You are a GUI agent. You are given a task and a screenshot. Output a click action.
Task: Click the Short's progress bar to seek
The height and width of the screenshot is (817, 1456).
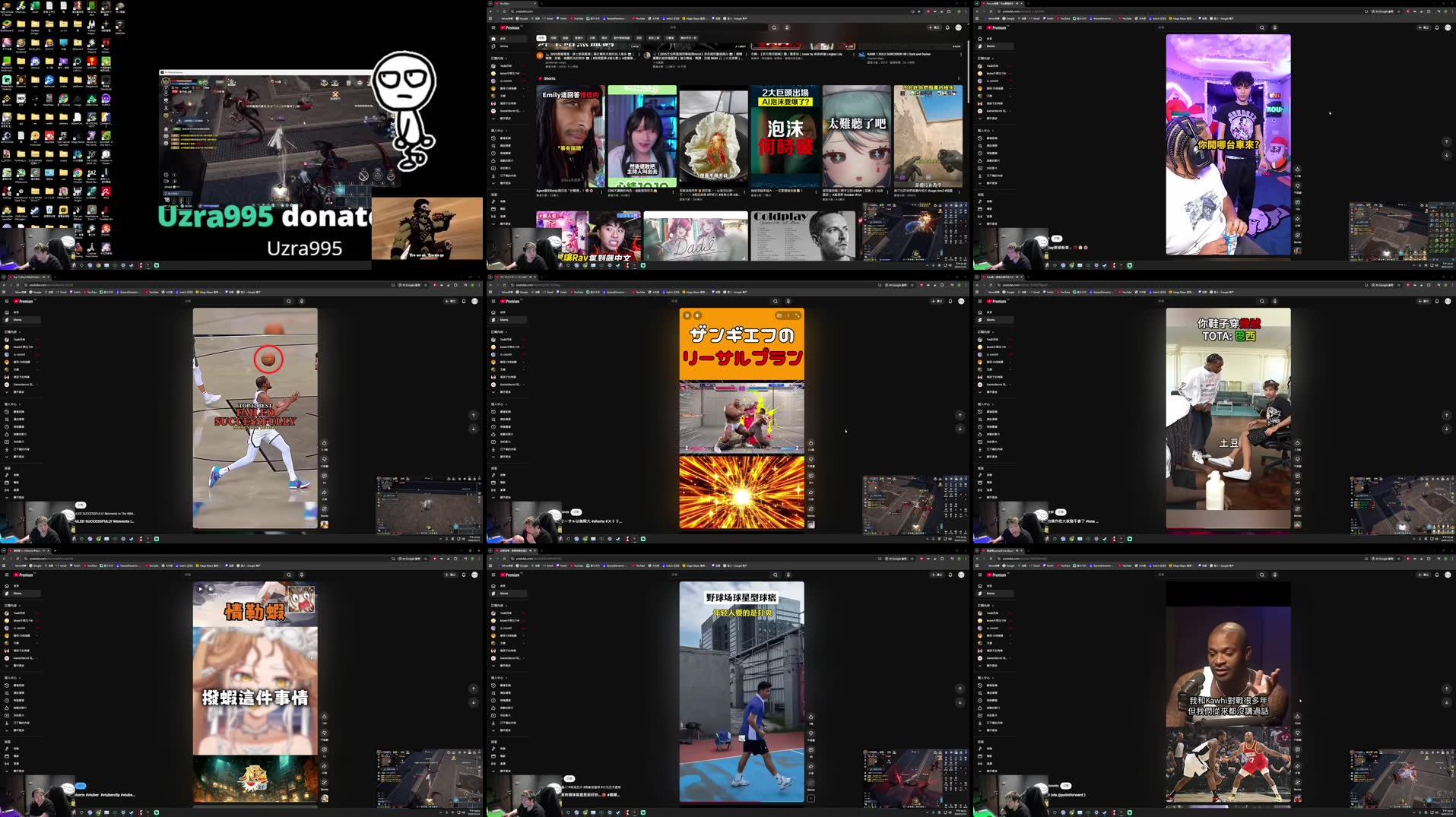(741, 532)
